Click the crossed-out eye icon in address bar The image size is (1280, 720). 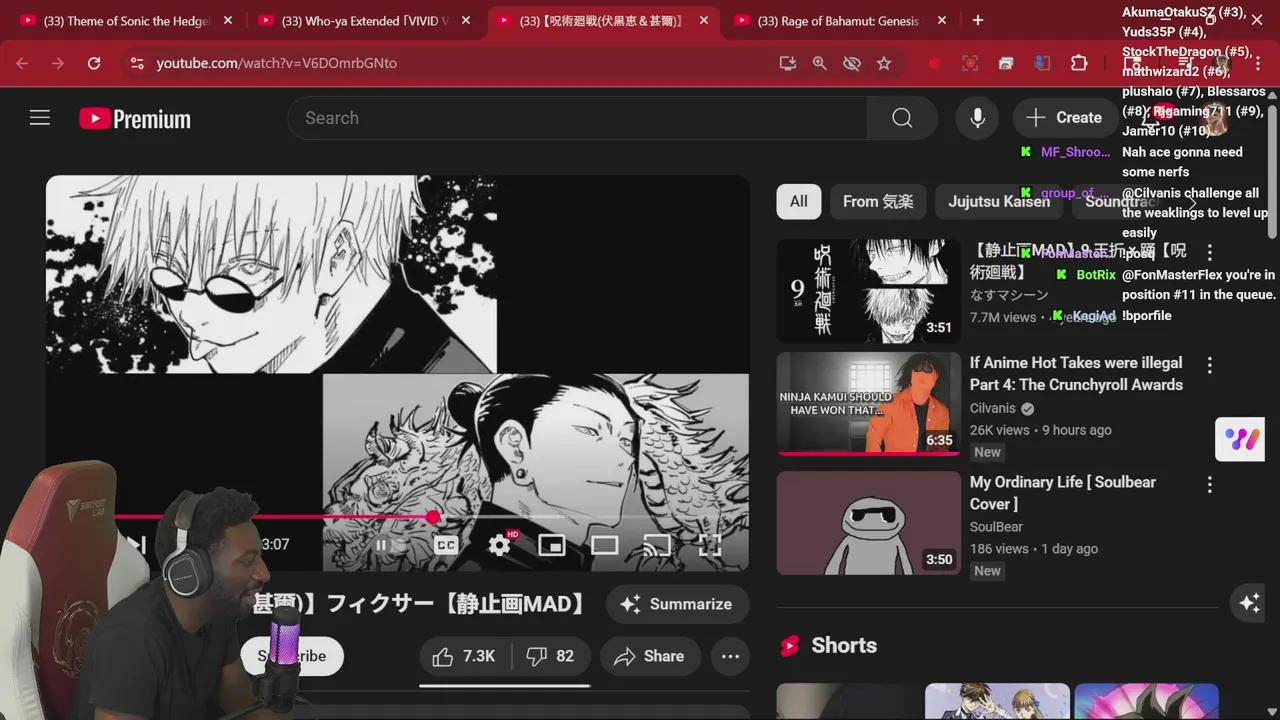[x=852, y=63]
